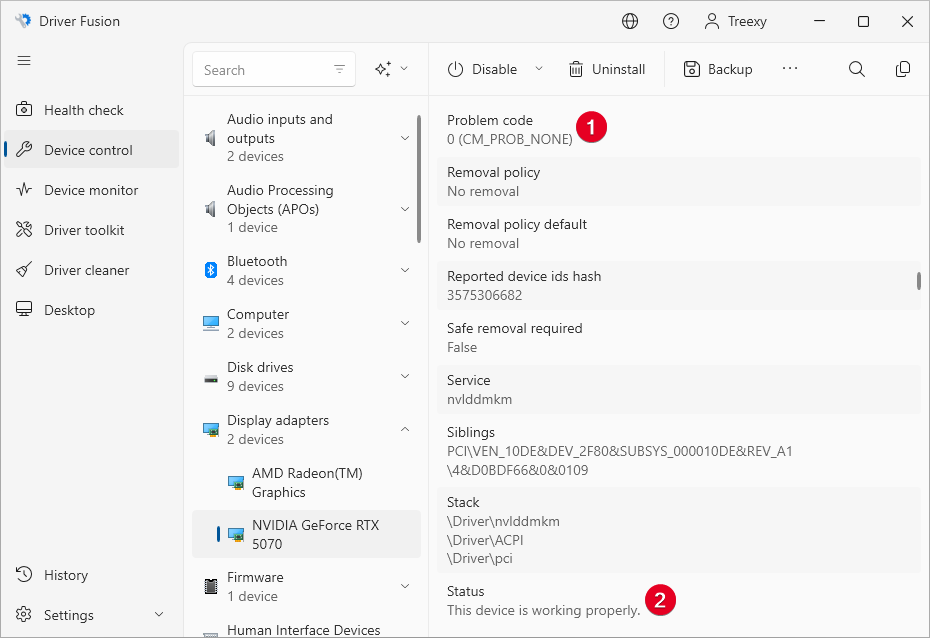Click the Audio inputs speaker icon
930x638 pixels.
tap(210, 138)
